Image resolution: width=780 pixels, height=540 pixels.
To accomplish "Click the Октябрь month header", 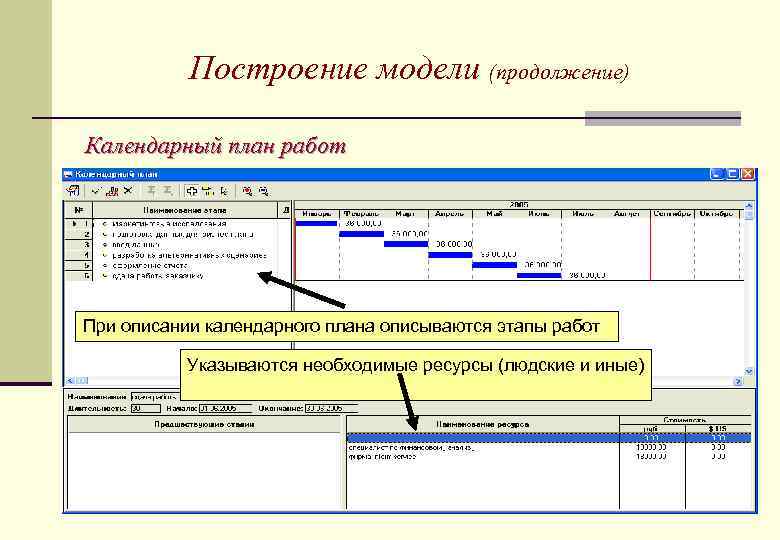I will pos(716,214).
